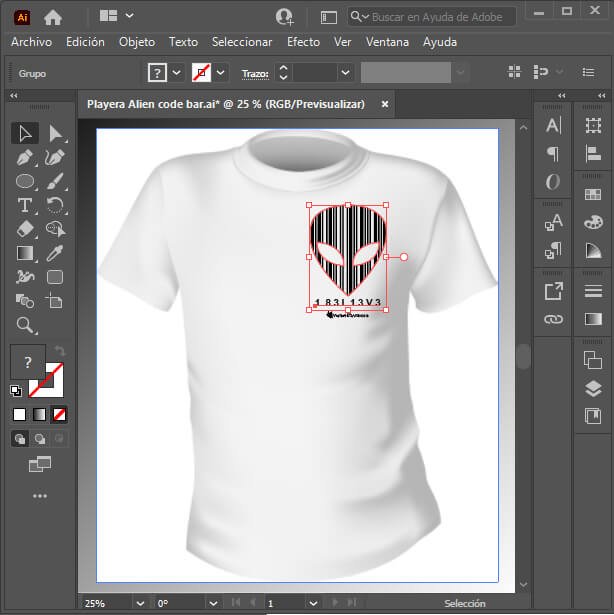Image resolution: width=614 pixels, height=615 pixels.
Task: Expand the zoom level 25% dropdown
Action: coord(140,603)
